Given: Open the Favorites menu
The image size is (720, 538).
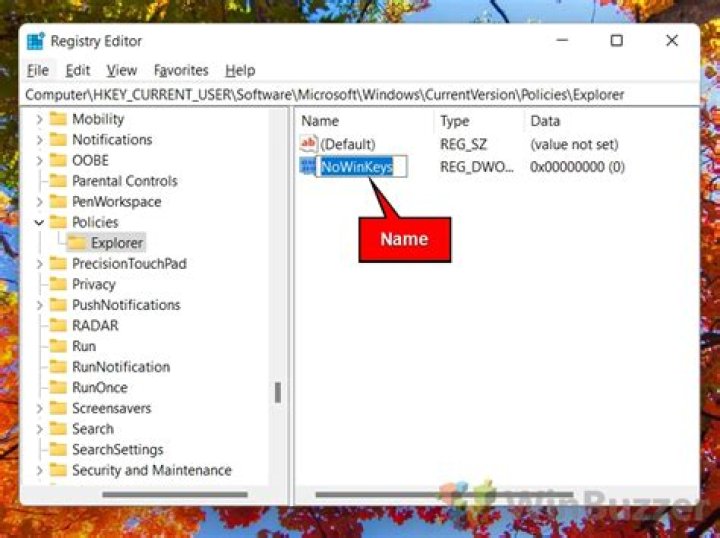Looking at the screenshot, I should [x=181, y=70].
